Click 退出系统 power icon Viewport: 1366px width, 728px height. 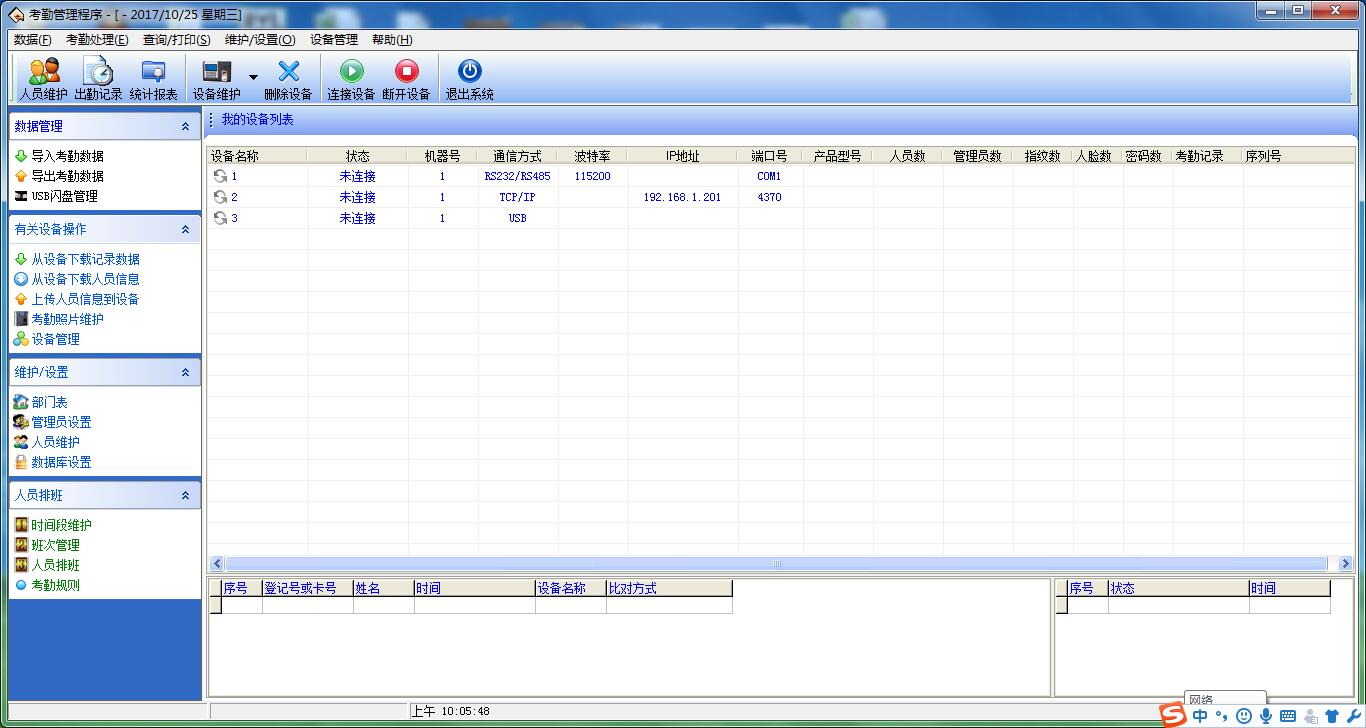click(469, 71)
